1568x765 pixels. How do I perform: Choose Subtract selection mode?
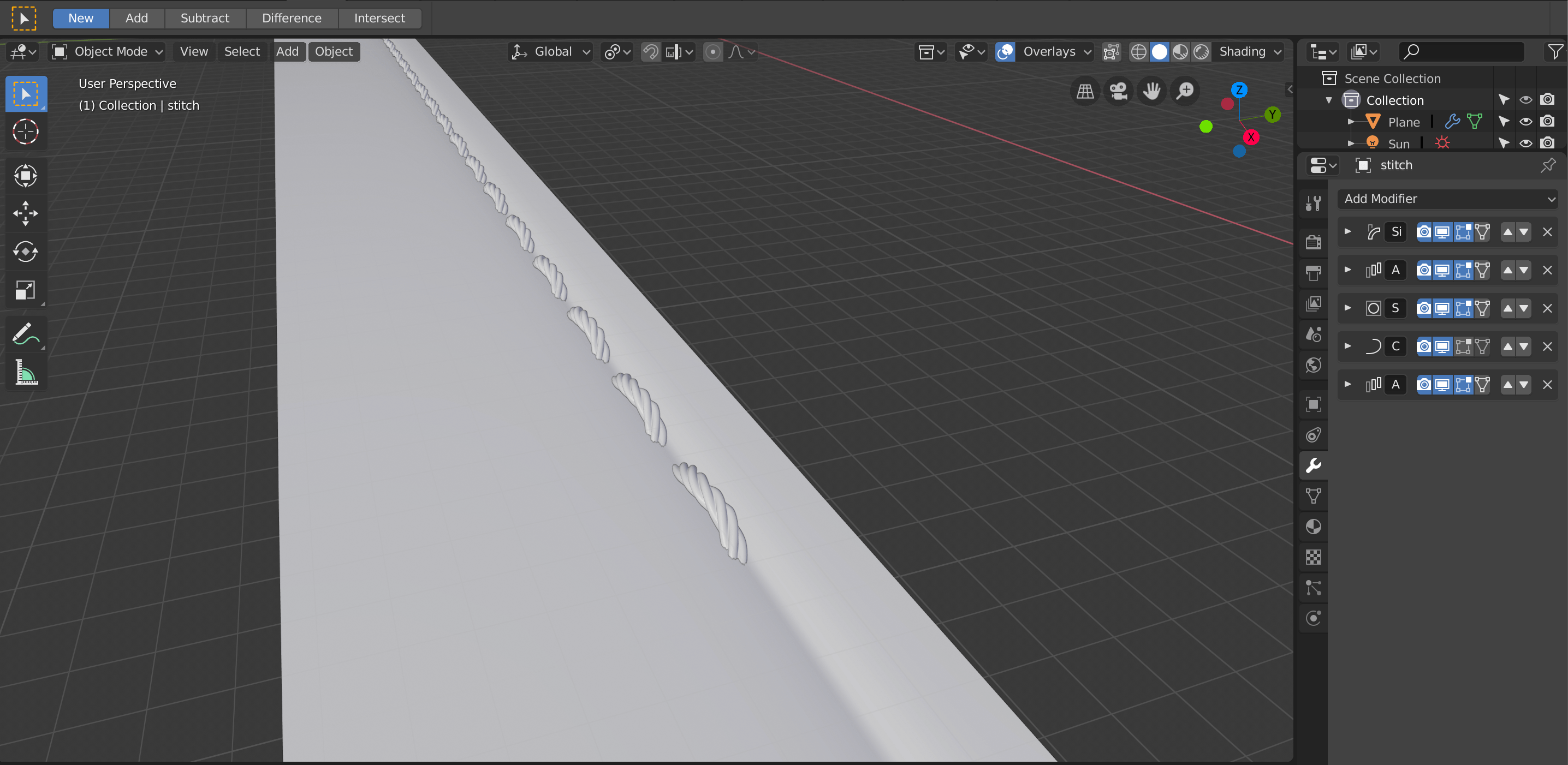coord(205,18)
